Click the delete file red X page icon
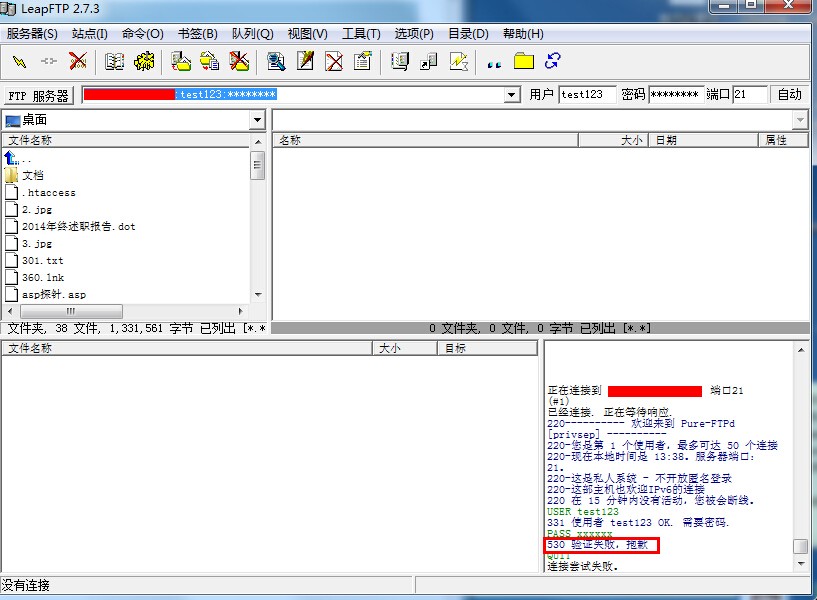Viewport: 817px width, 600px height. (334, 61)
